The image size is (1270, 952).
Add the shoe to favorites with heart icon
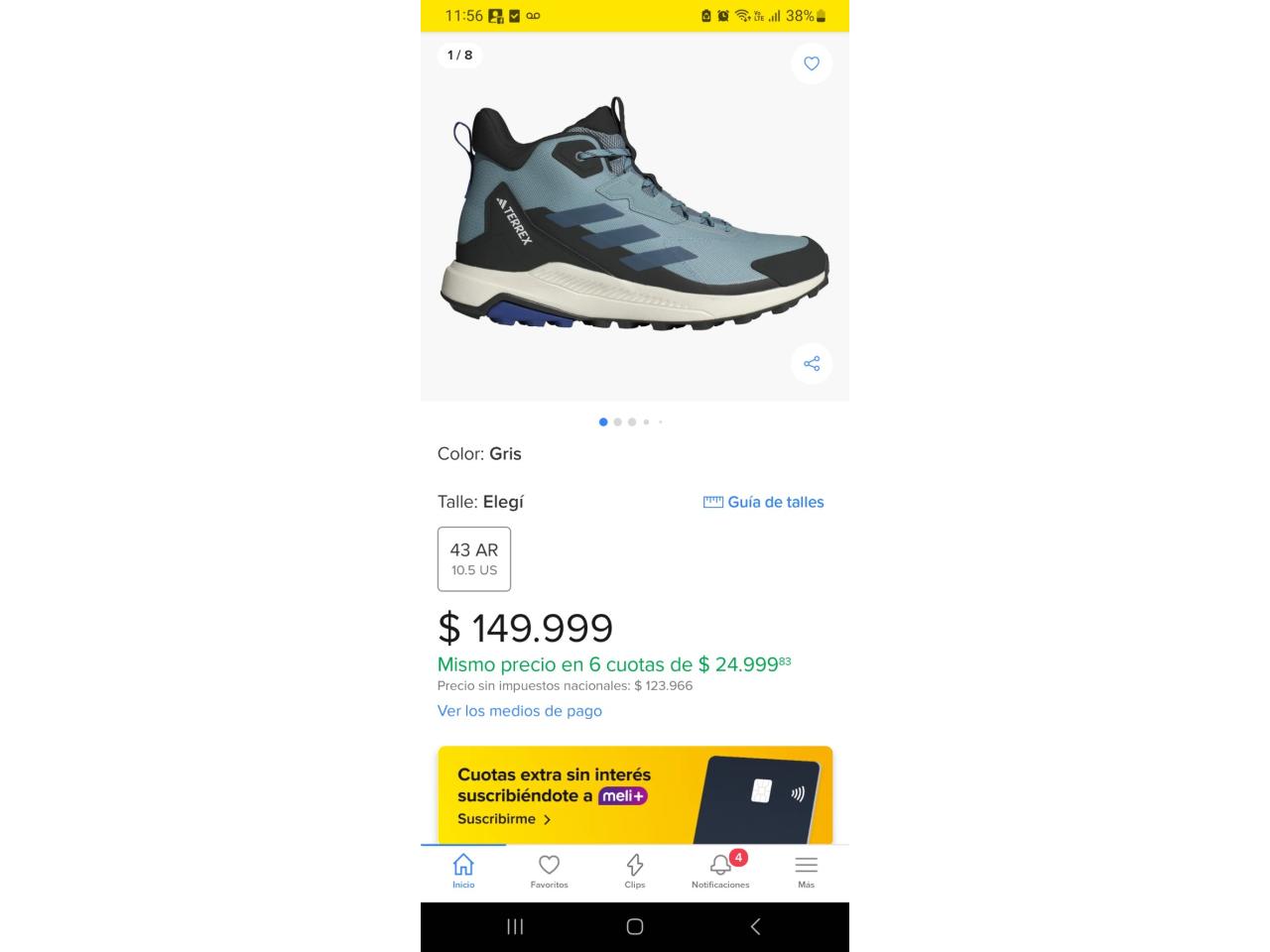coord(812,63)
